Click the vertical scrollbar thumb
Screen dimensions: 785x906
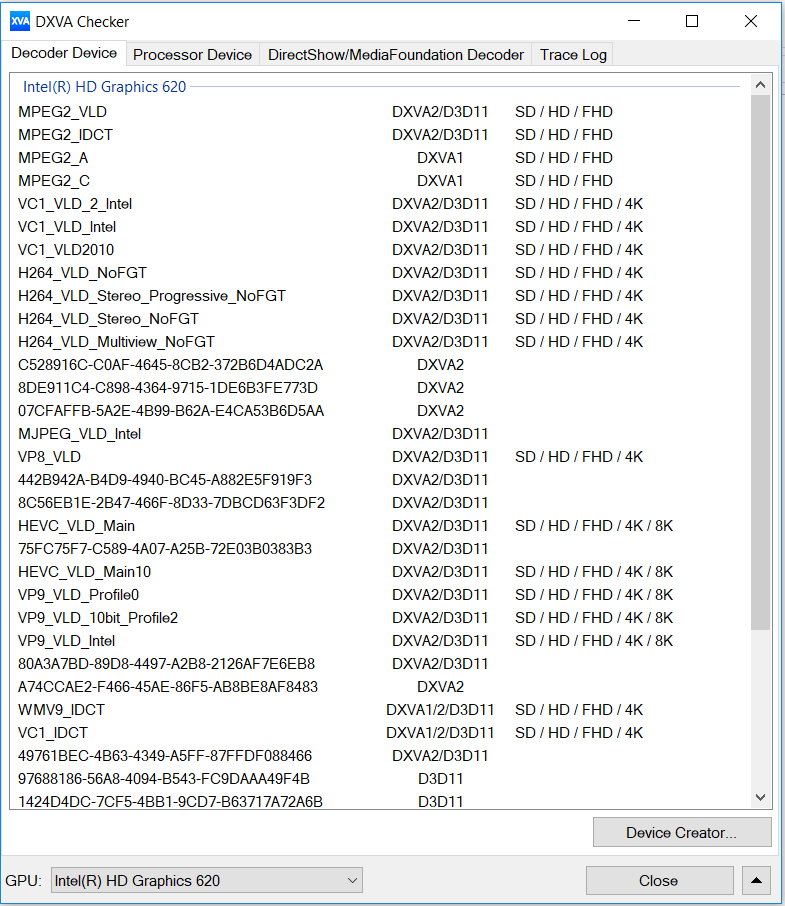tap(761, 363)
